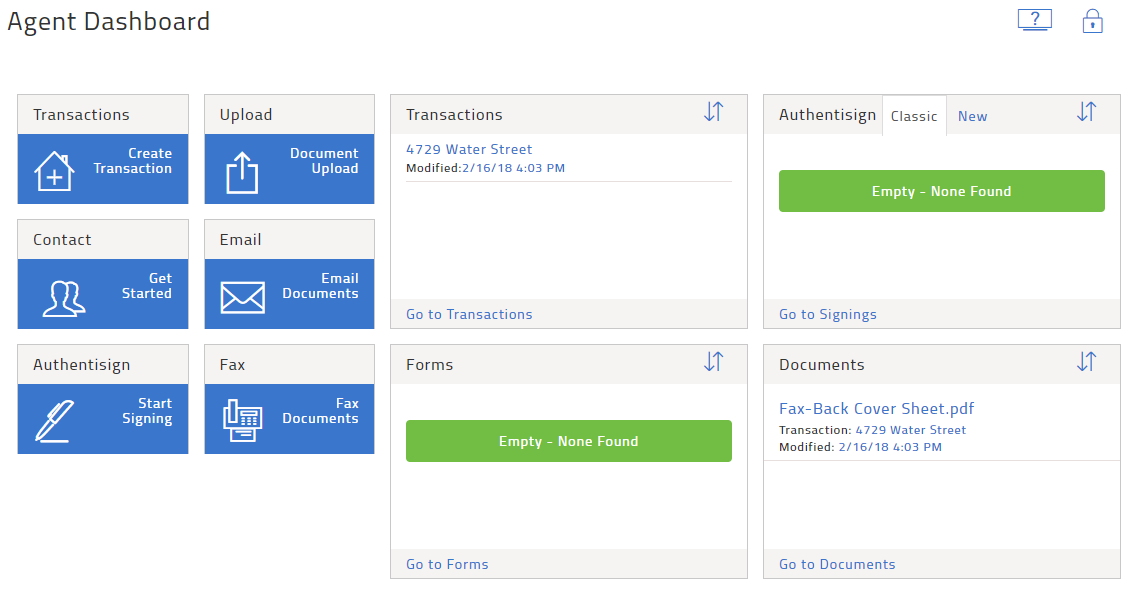Image resolution: width=1137 pixels, height=595 pixels.
Task: Toggle sort order on the Documents widget
Action: (1086, 362)
